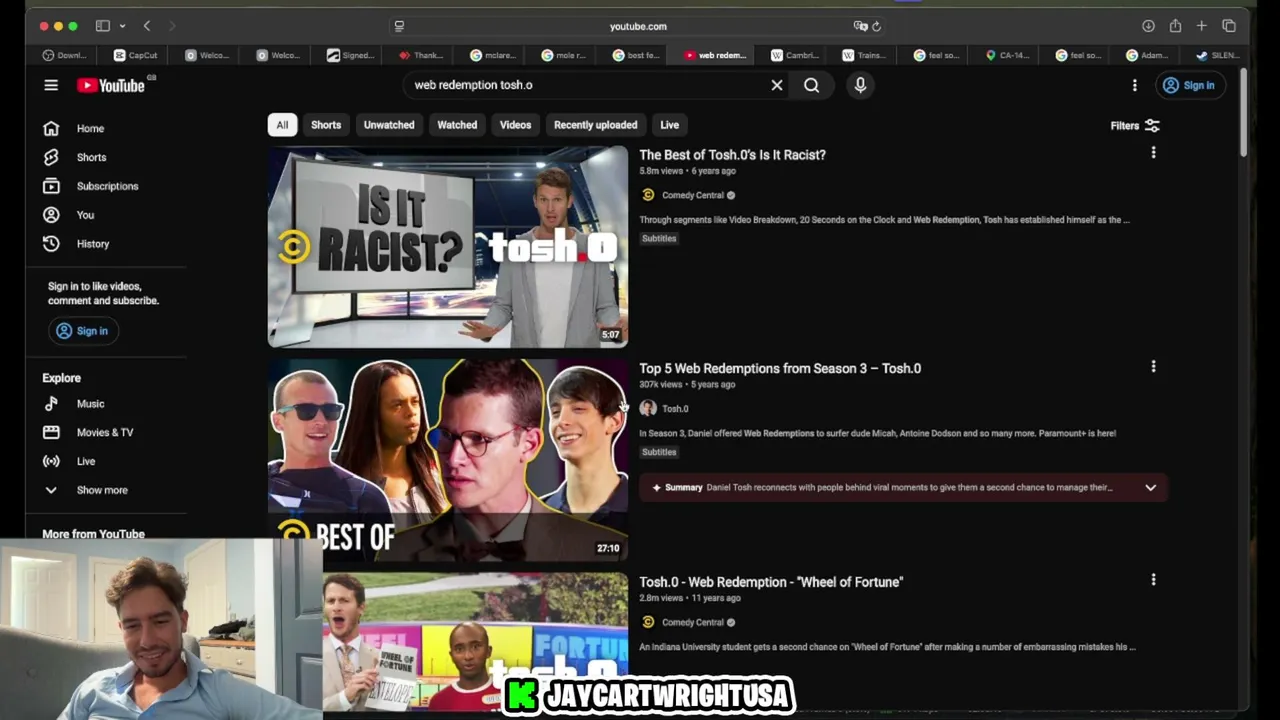Screen dimensions: 1280x720
Task: Open the search Filters panel
Action: click(x=1135, y=126)
